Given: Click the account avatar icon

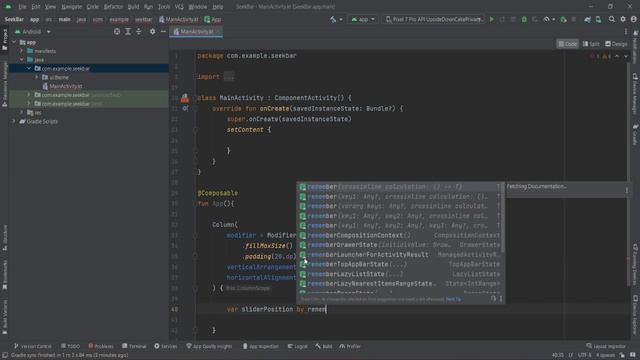Looking at the screenshot, I should [x=633, y=19].
